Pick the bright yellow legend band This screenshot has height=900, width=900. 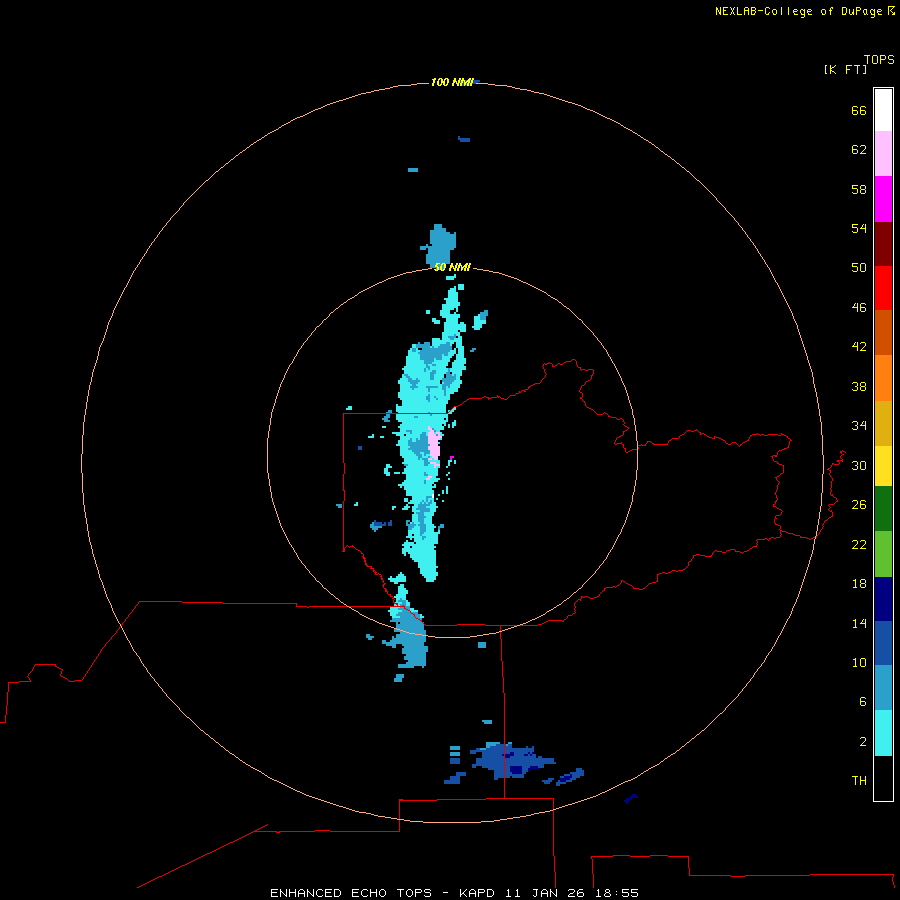tap(883, 466)
